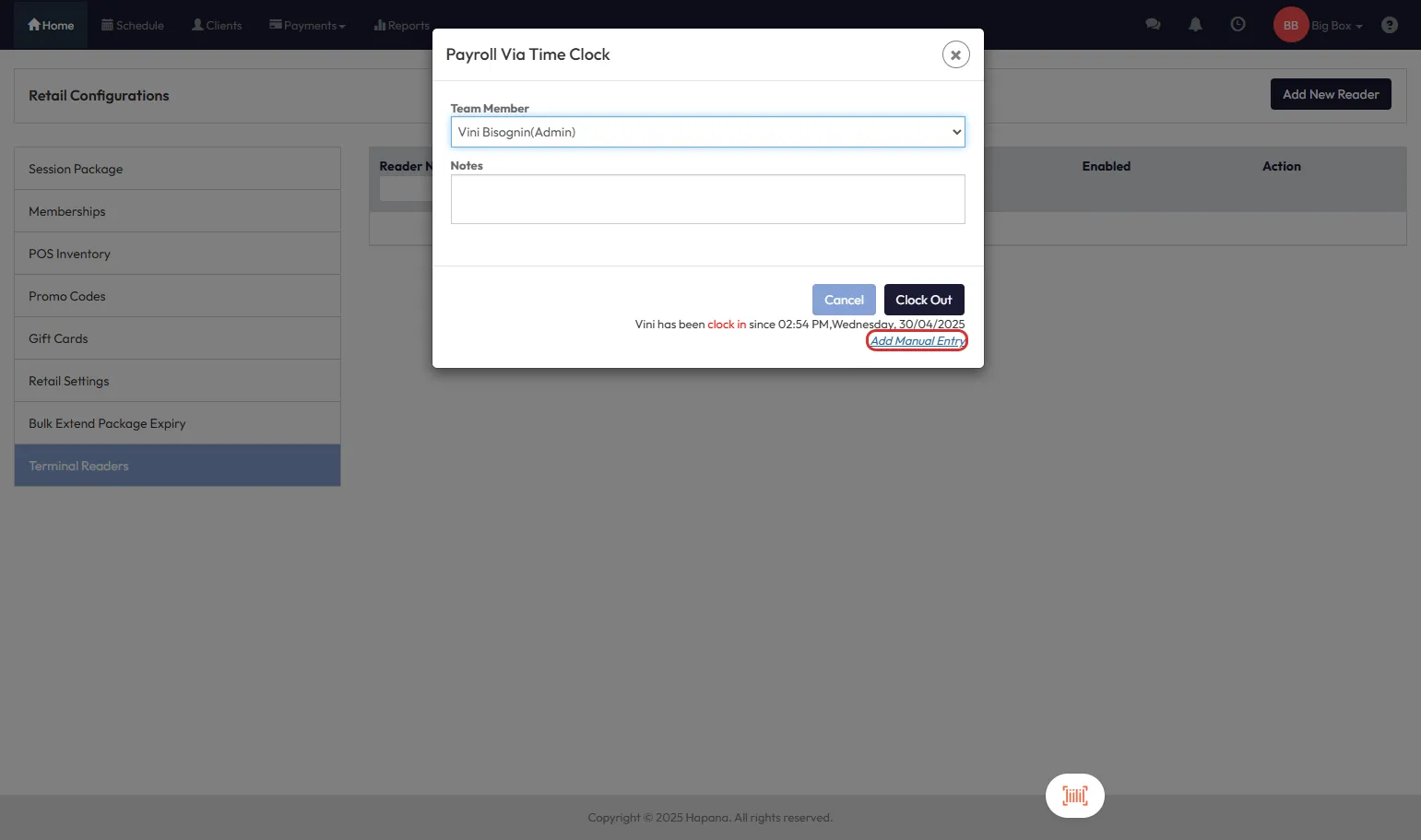Click Add New Reader button
Image resolution: width=1421 pixels, height=840 pixels.
1330,94
